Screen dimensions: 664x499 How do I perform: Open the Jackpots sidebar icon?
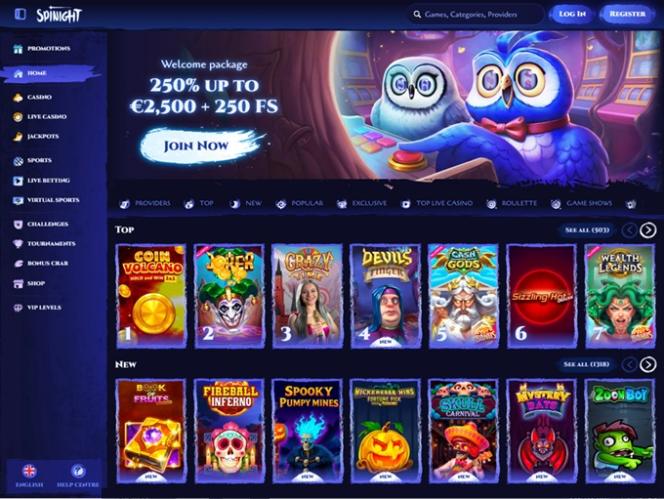pyautogui.click(x=18, y=136)
